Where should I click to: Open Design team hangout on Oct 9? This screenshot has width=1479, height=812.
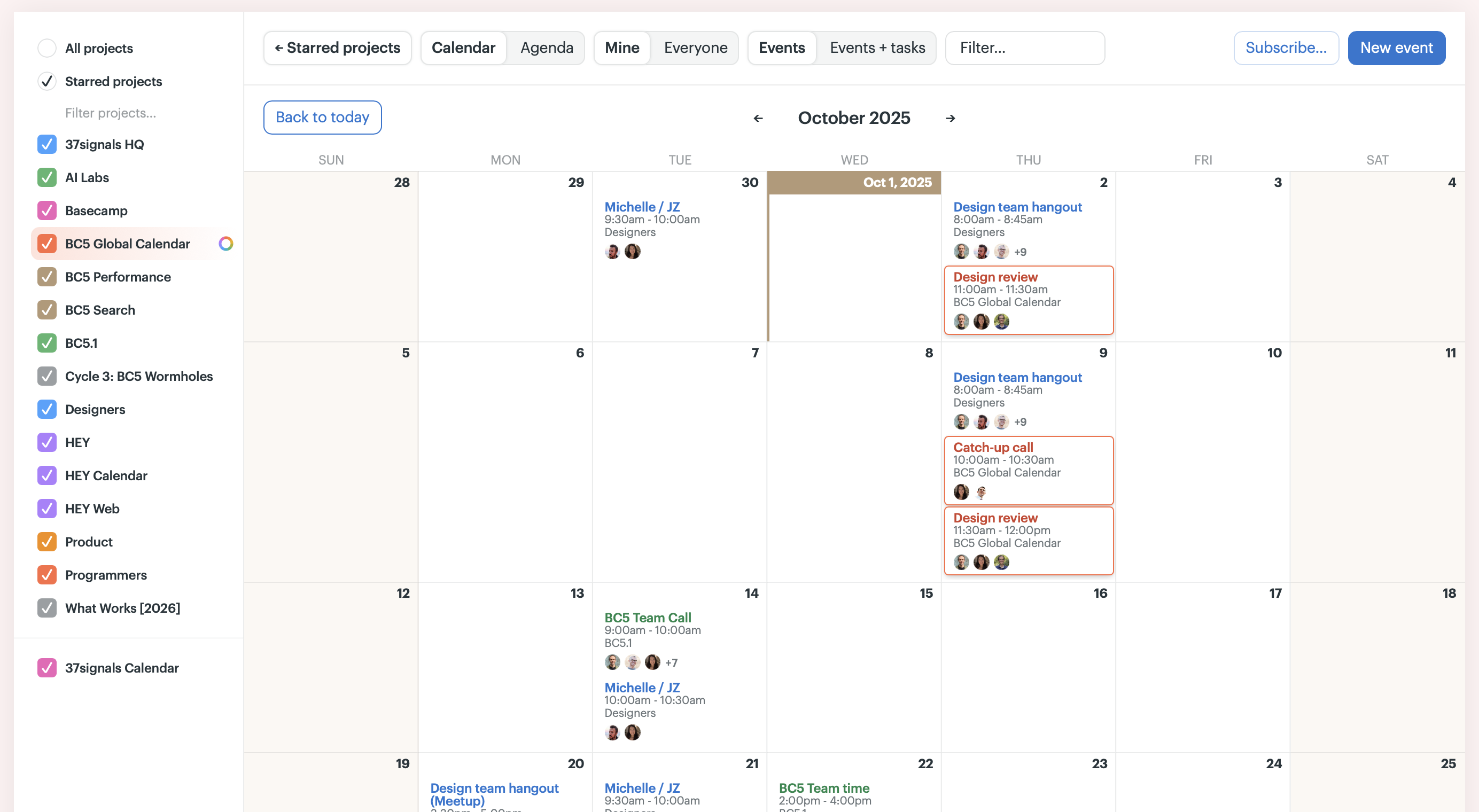(x=1017, y=377)
